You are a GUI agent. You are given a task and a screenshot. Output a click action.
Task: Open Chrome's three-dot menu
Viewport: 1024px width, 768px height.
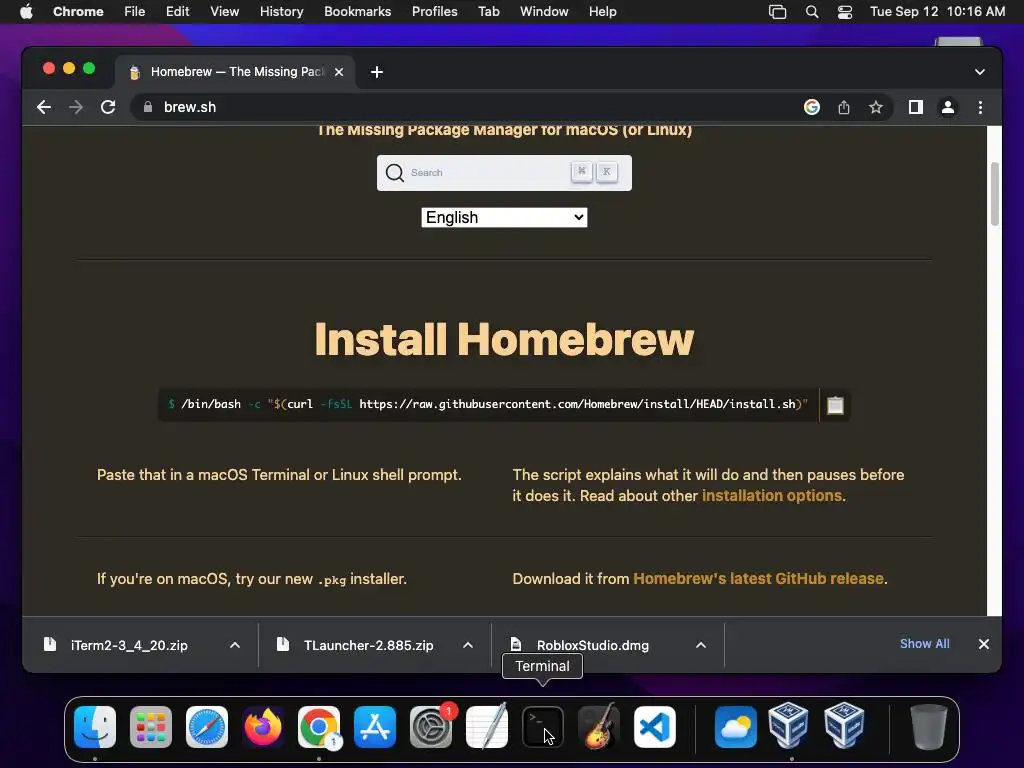tap(980, 107)
